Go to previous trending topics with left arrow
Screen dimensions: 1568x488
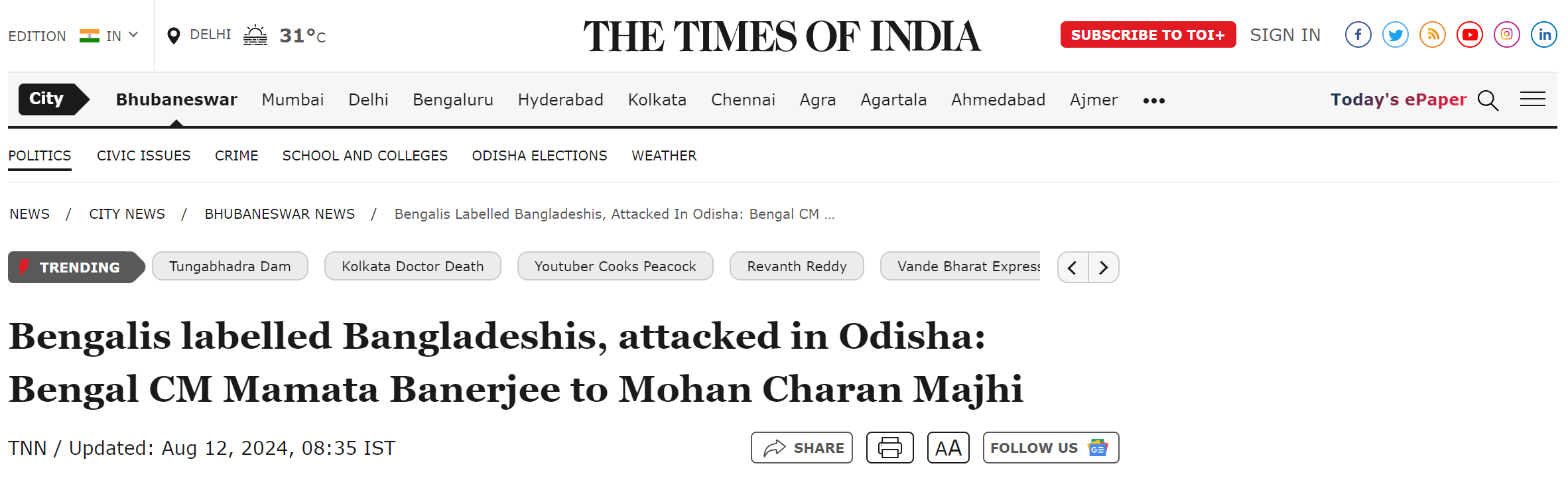tap(1073, 267)
